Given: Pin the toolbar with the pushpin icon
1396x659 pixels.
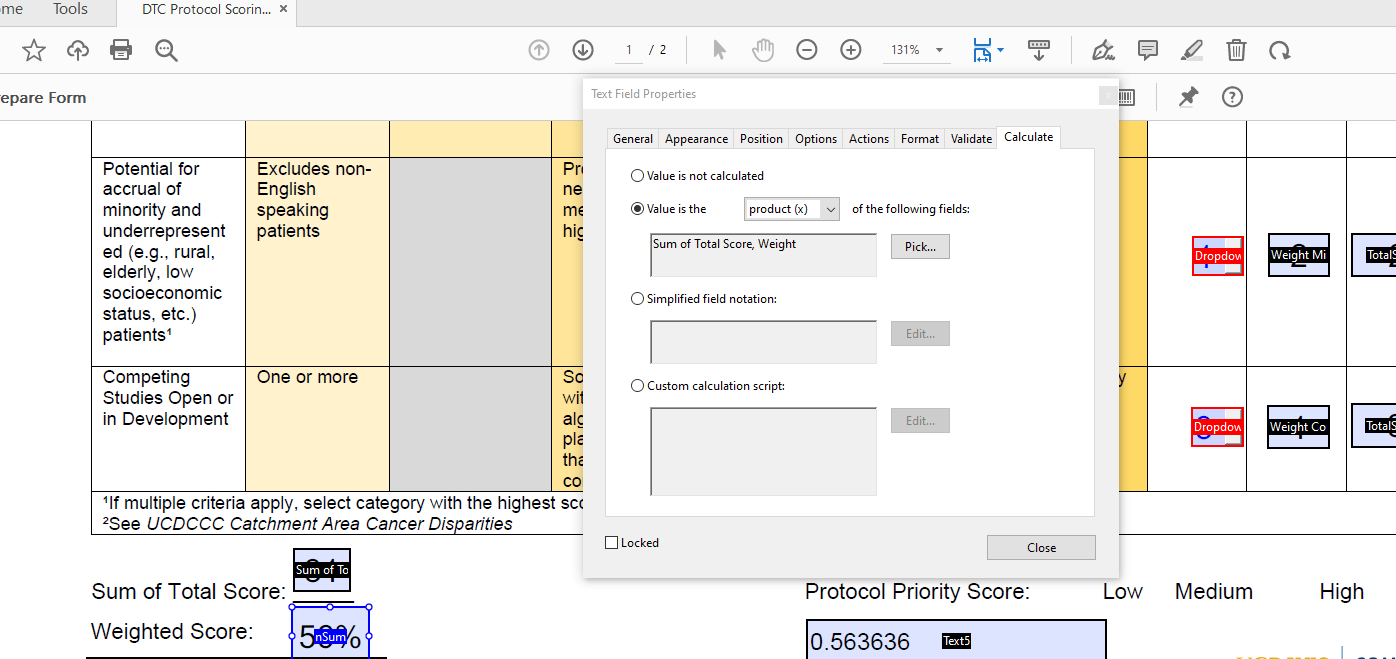Looking at the screenshot, I should pyautogui.click(x=1188, y=96).
